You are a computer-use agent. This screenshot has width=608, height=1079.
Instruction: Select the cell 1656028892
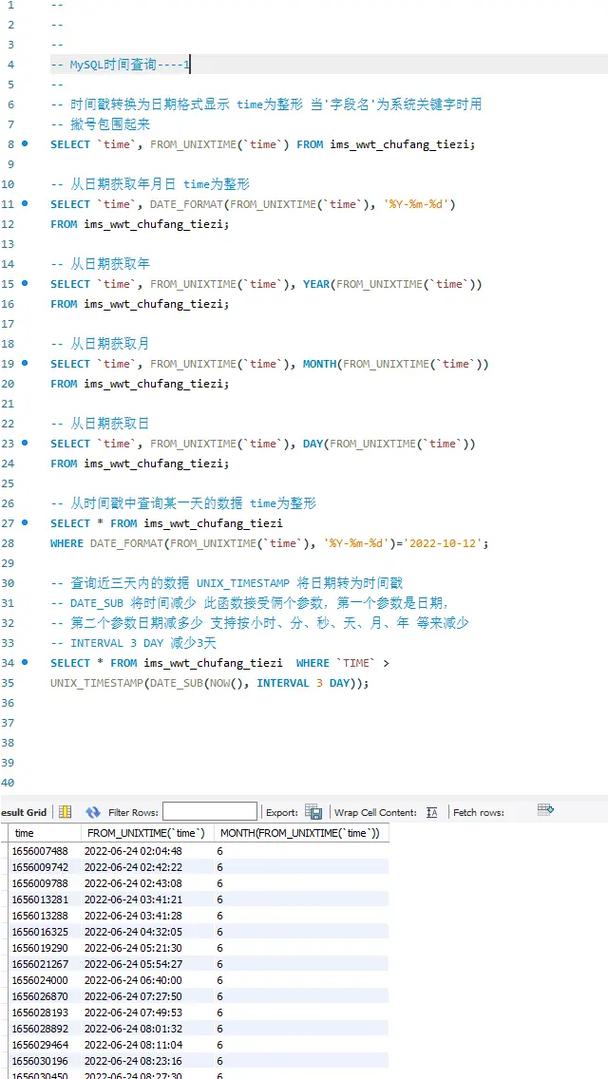(40, 1028)
